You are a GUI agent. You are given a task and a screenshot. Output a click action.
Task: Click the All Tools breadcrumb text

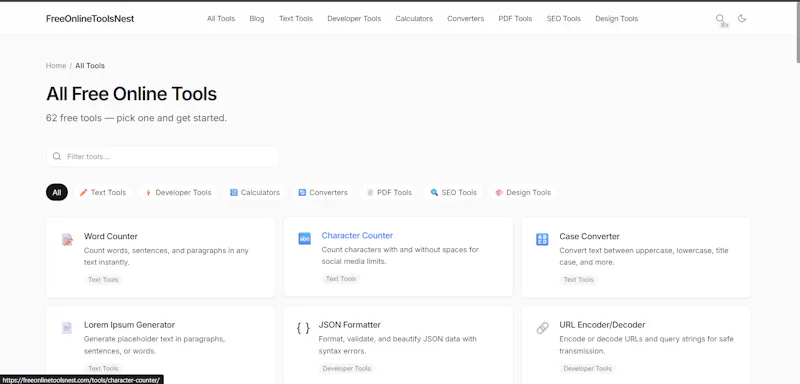90,65
